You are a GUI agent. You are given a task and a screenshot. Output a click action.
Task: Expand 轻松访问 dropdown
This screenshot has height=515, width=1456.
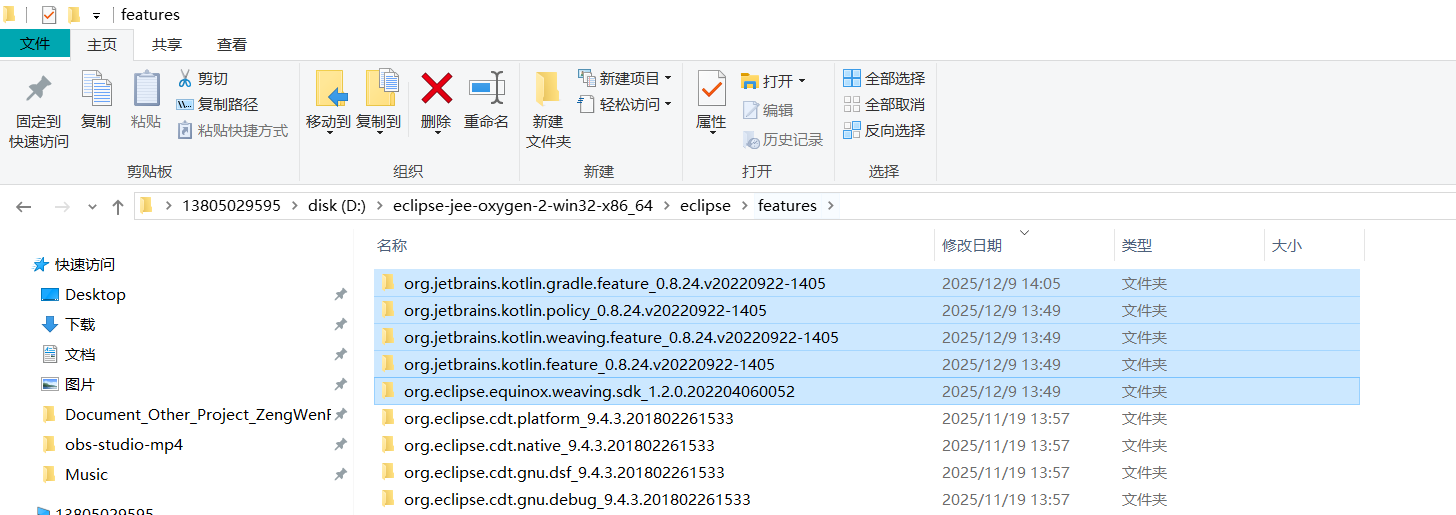(x=668, y=104)
